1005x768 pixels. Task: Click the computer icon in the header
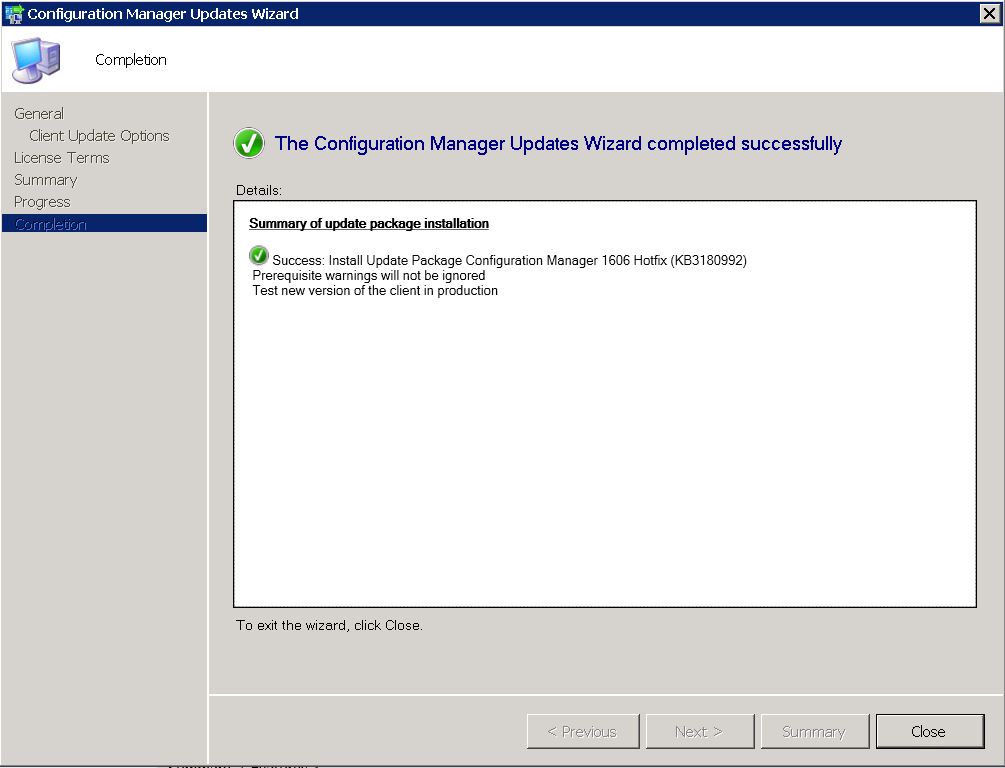click(x=36, y=60)
